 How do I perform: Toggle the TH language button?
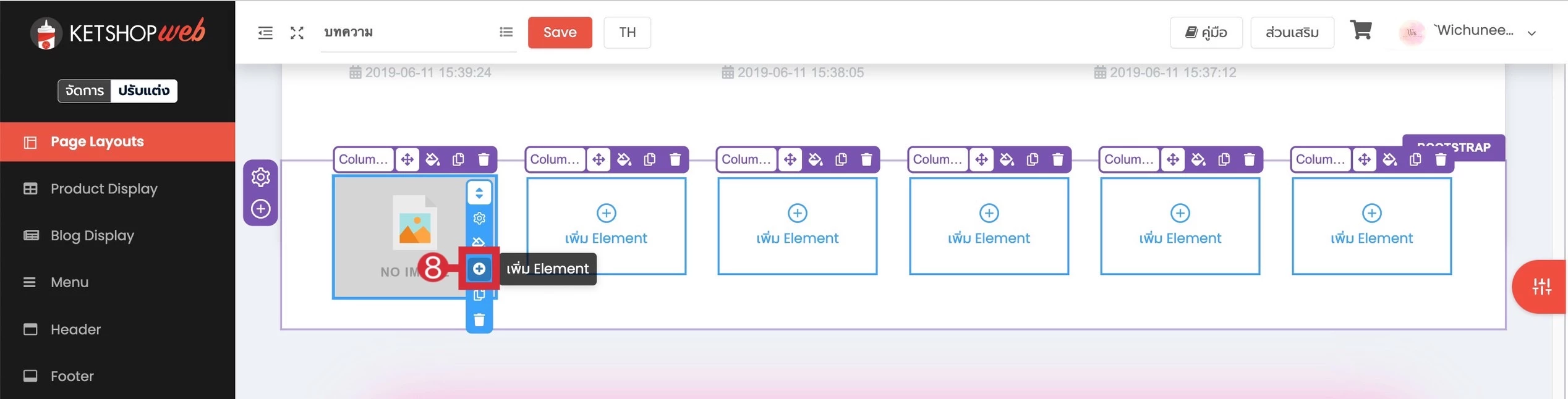click(627, 32)
